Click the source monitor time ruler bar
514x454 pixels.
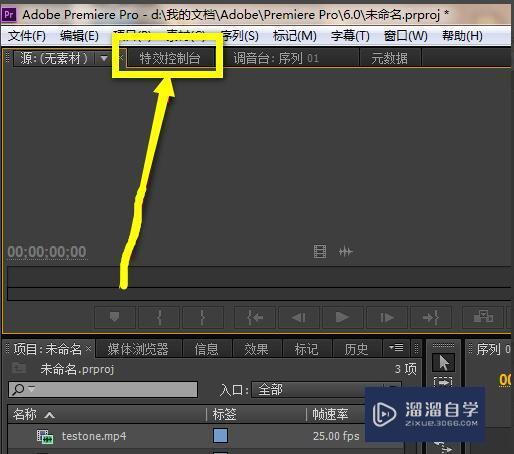pos(259,277)
